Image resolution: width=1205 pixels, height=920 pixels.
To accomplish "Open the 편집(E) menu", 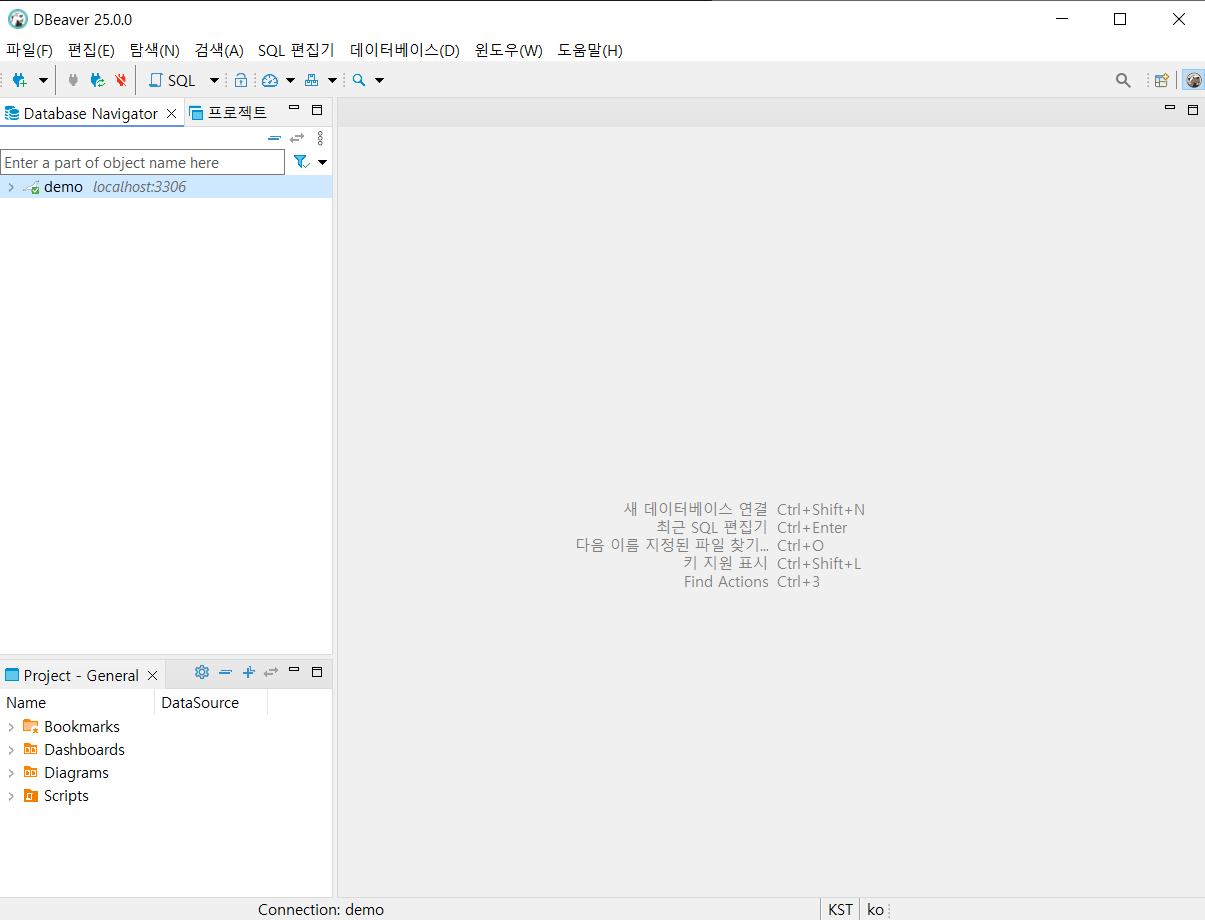I will (x=91, y=50).
